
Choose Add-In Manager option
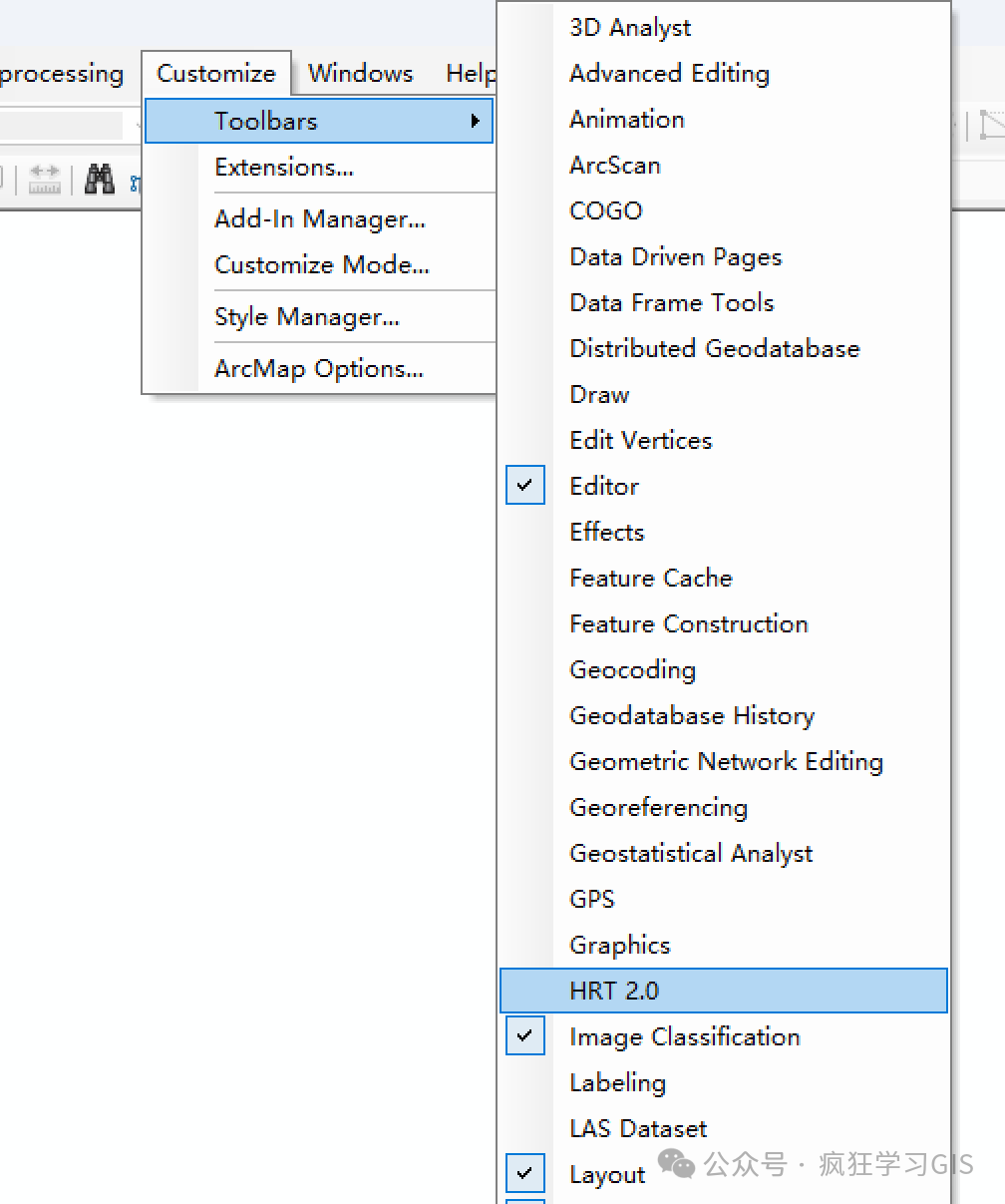[x=320, y=219]
